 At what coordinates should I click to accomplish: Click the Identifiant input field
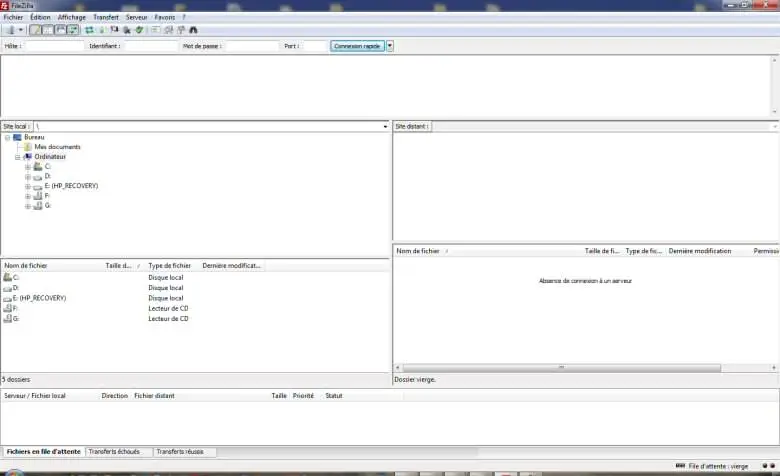[151, 46]
